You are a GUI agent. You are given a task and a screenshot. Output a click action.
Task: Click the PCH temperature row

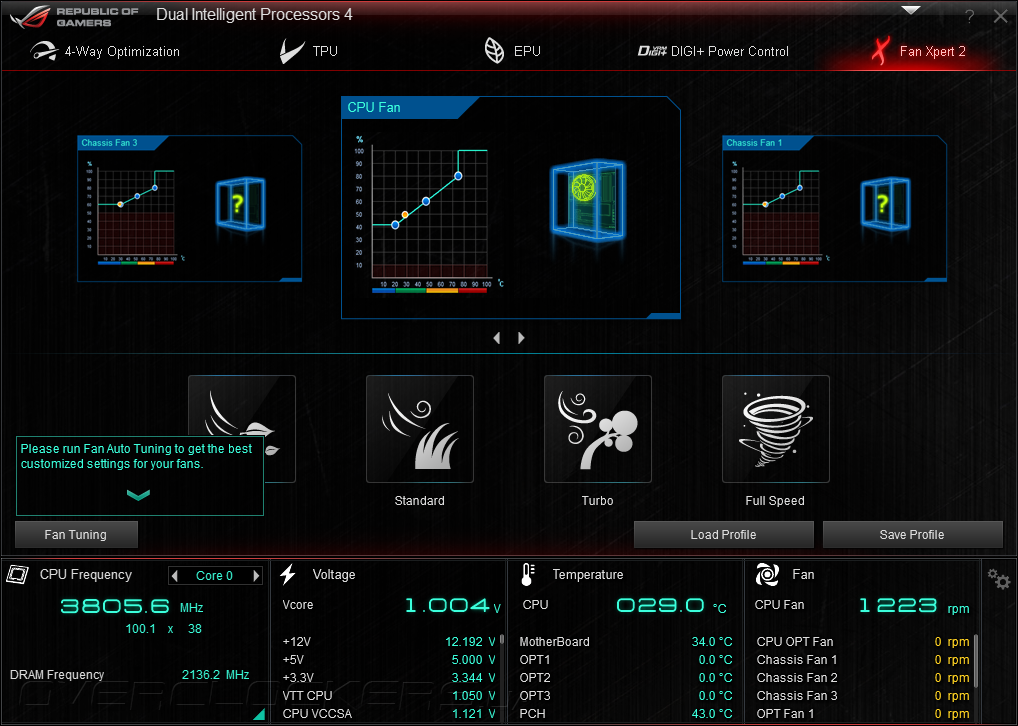[x=626, y=714]
